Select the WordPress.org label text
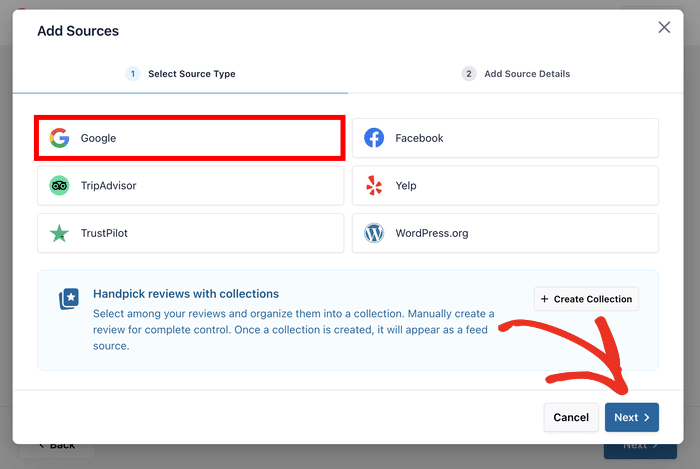 pos(431,233)
